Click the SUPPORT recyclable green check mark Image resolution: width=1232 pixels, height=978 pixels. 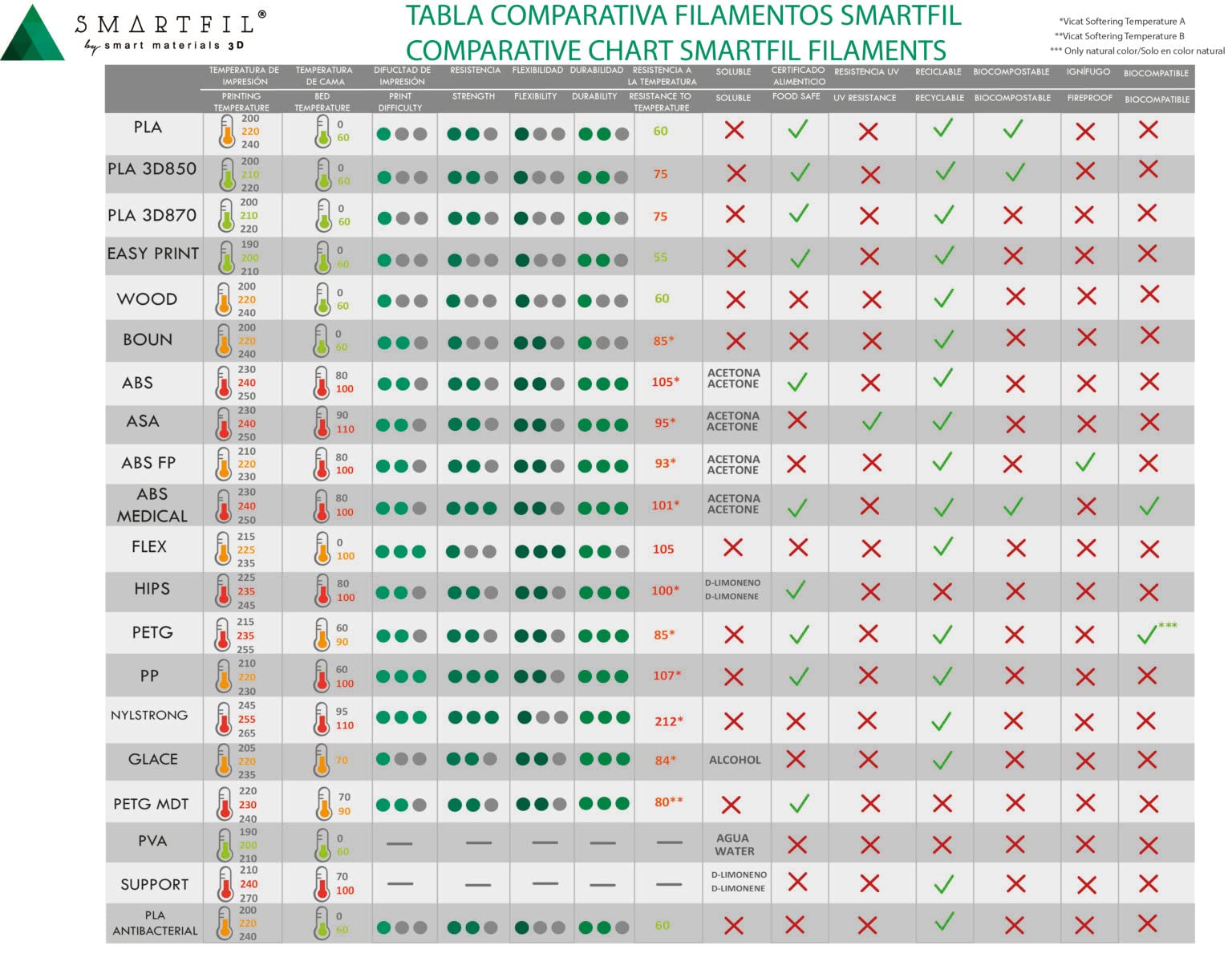tap(944, 884)
